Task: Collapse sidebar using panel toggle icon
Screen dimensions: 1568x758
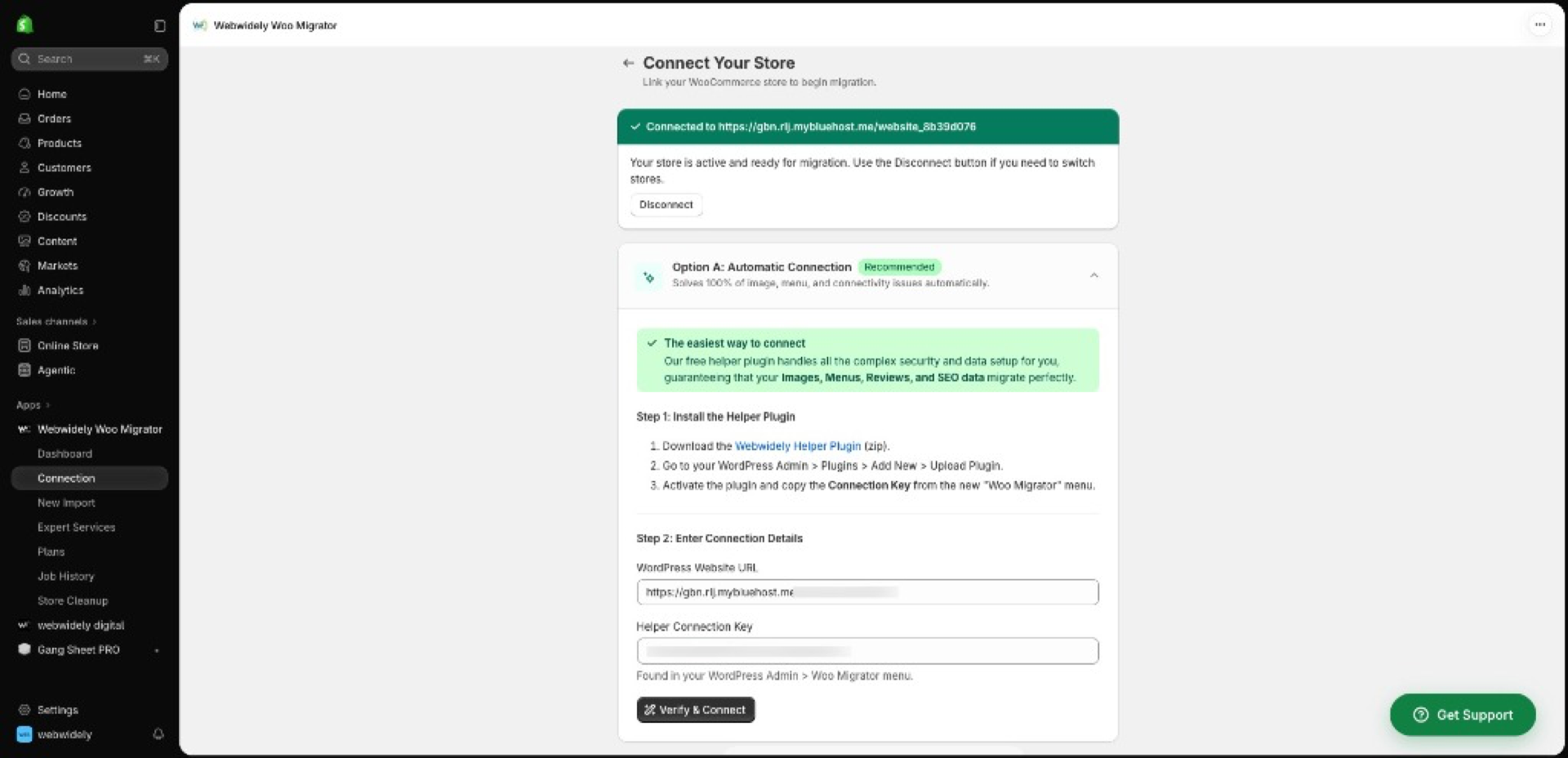Action: point(160,26)
